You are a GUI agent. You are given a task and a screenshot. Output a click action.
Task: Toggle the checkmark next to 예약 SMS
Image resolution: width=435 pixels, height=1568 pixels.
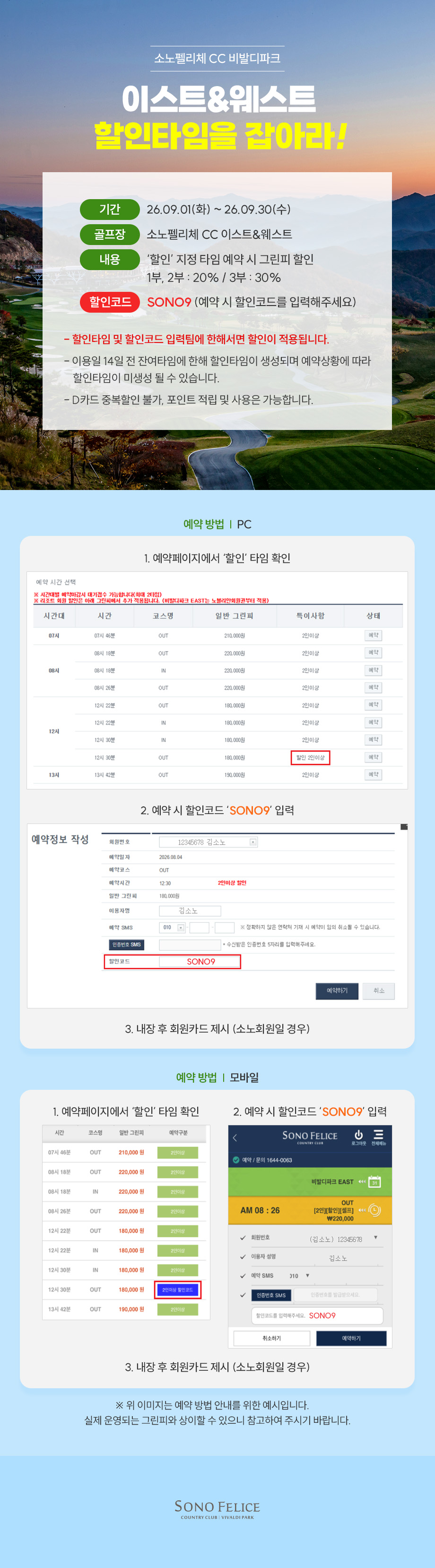coord(243,1275)
